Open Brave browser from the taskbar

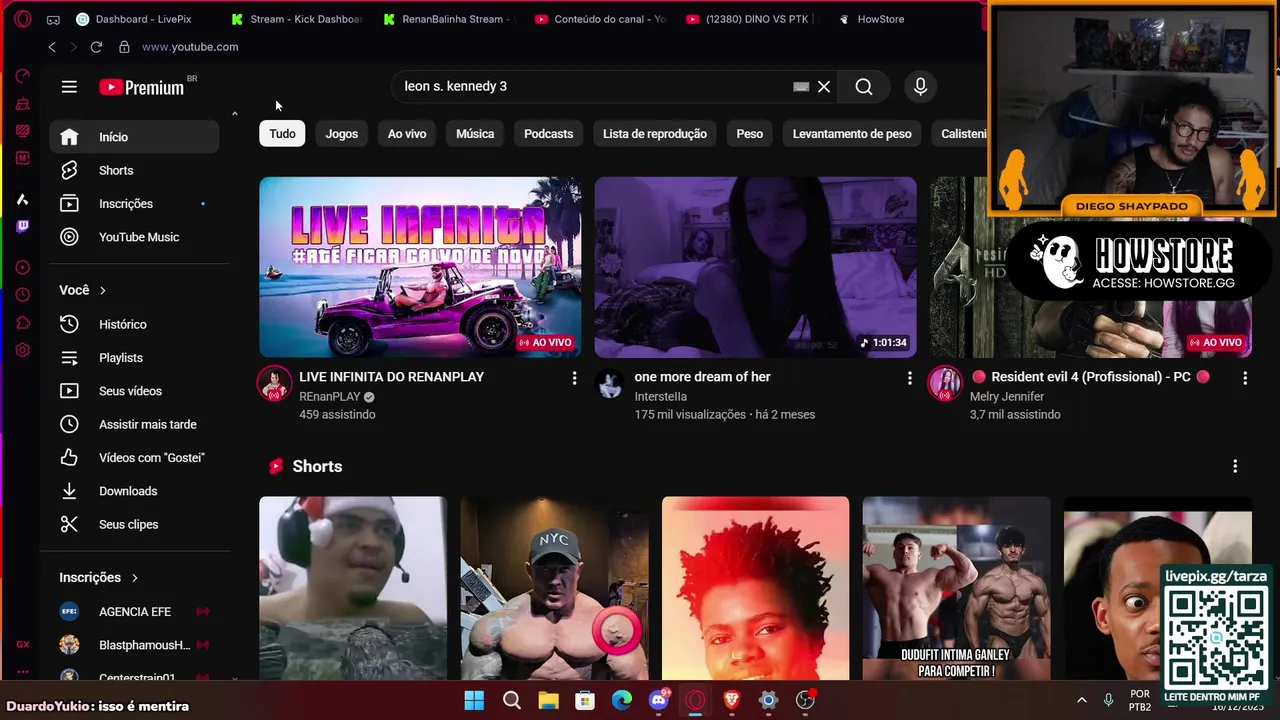tap(732, 700)
